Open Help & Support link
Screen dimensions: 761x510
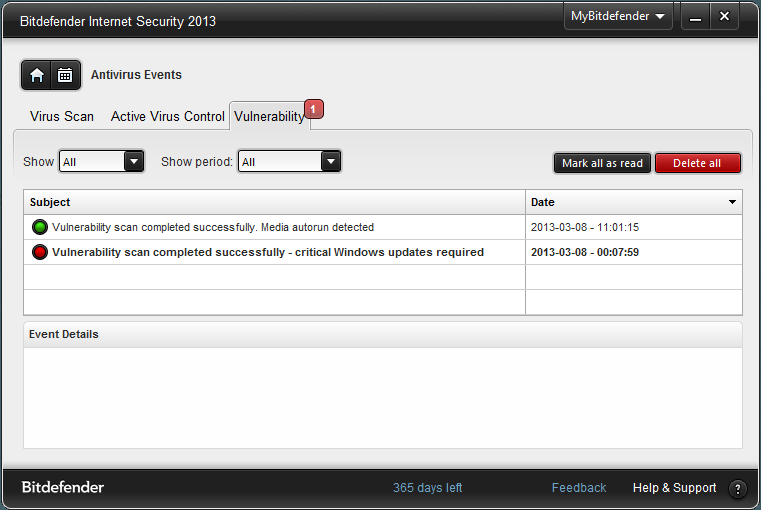click(x=674, y=488)
